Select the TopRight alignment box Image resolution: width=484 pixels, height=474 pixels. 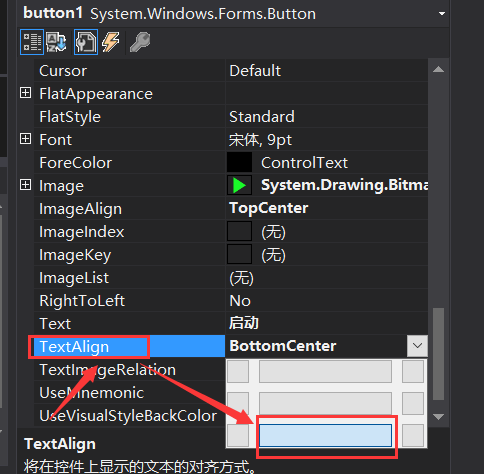pyautogui.click(x=413, y=371)
